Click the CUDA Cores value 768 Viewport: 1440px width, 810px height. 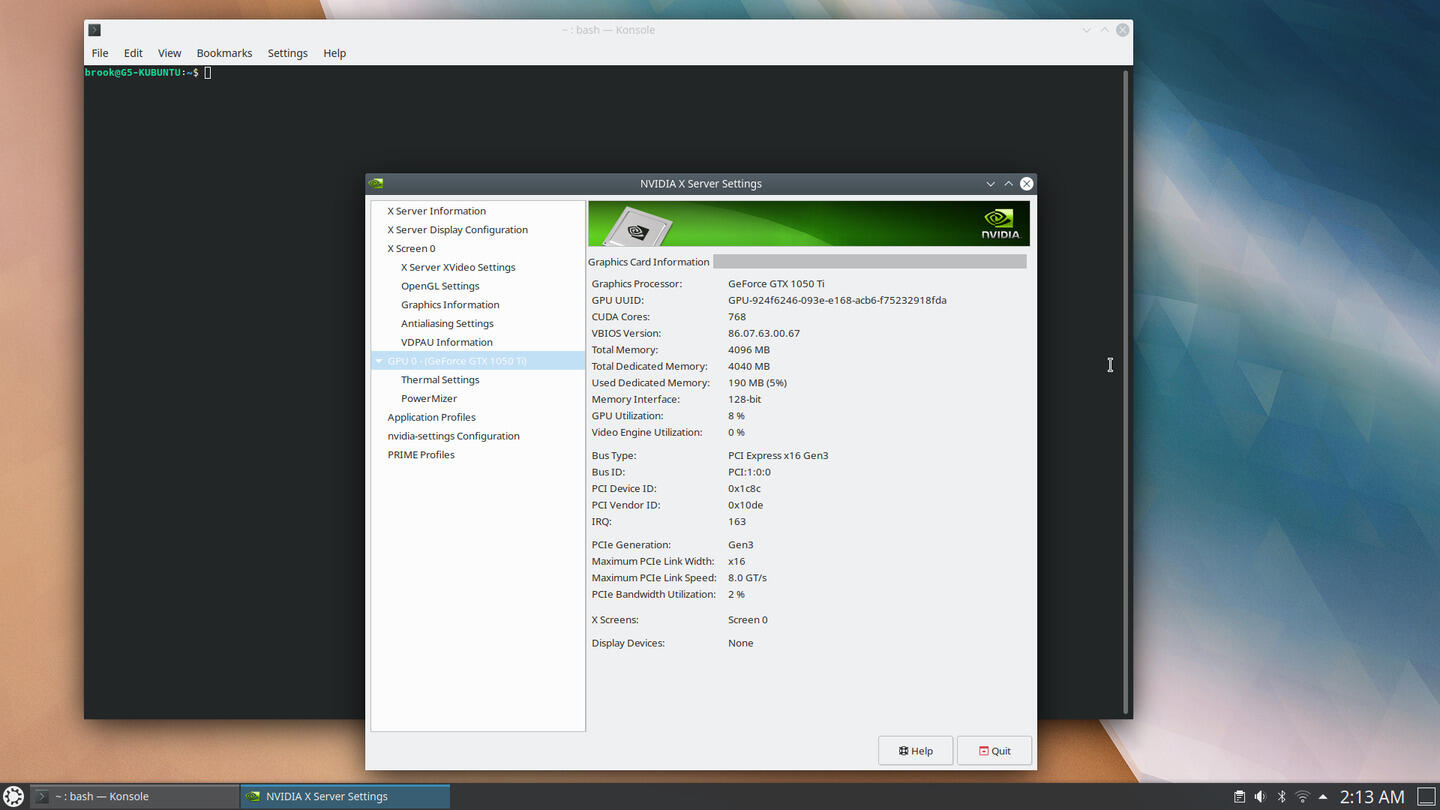[x=737, y=317]
